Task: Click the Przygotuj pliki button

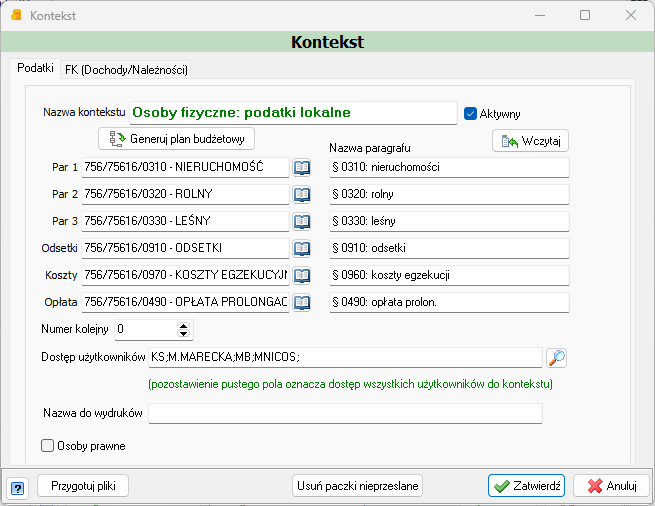Action: click(83, 486)
